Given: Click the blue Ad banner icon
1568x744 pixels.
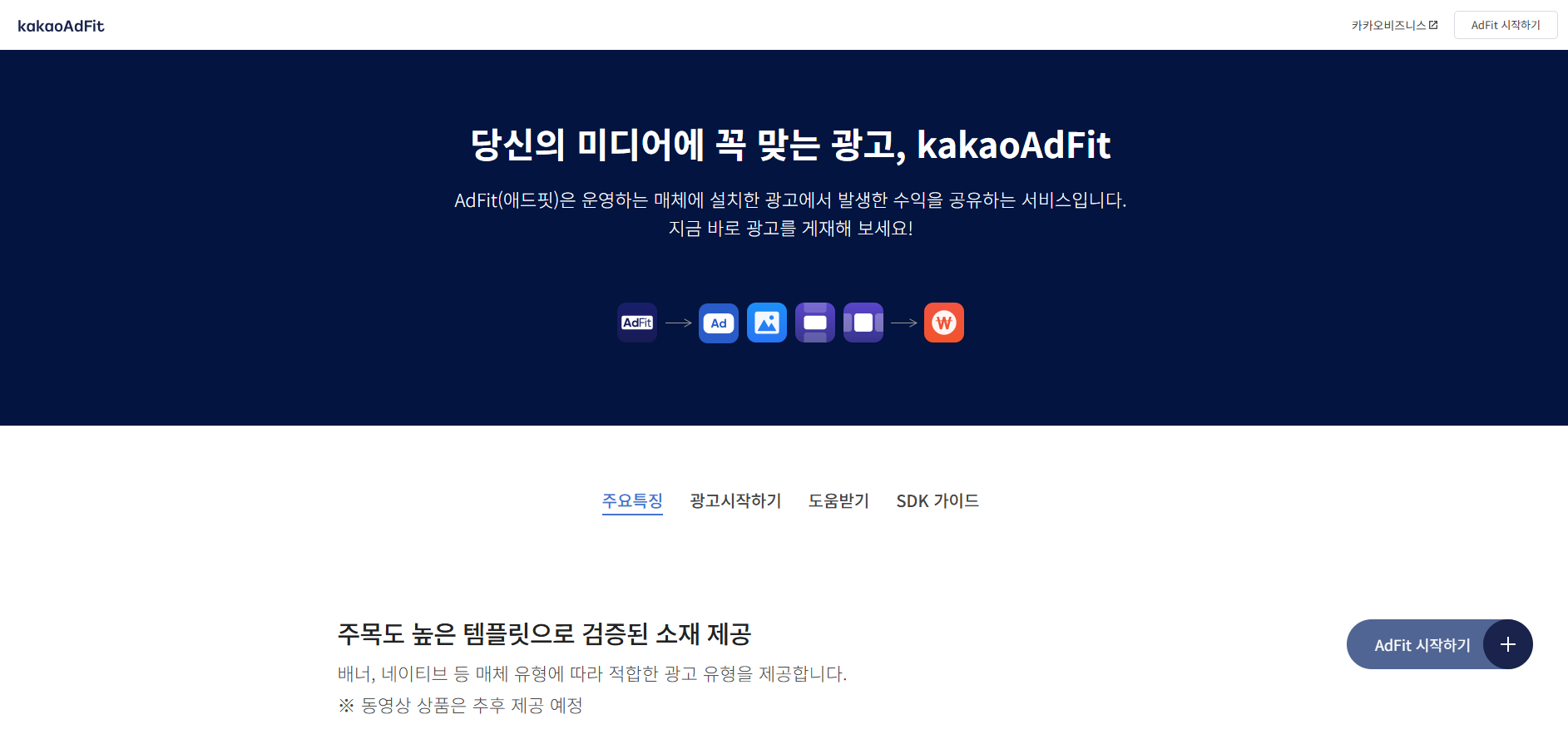Looking at the screenshot, I should [x=719, y=323].
